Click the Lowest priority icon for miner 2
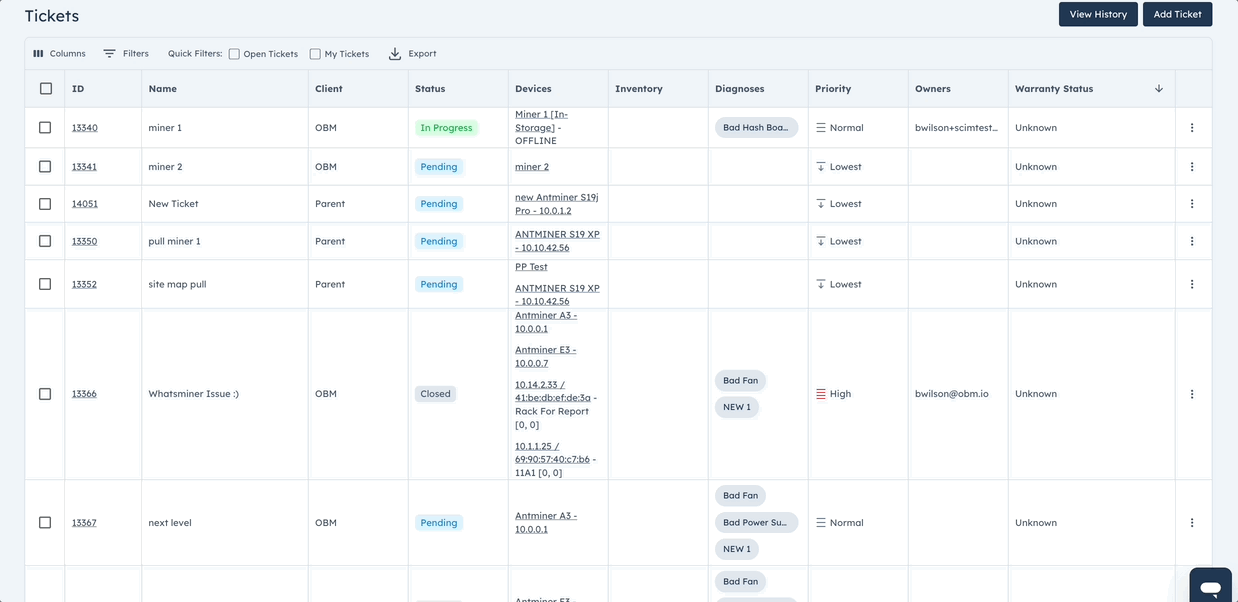The image size is (1238, 602). click(x=821, y=167)
